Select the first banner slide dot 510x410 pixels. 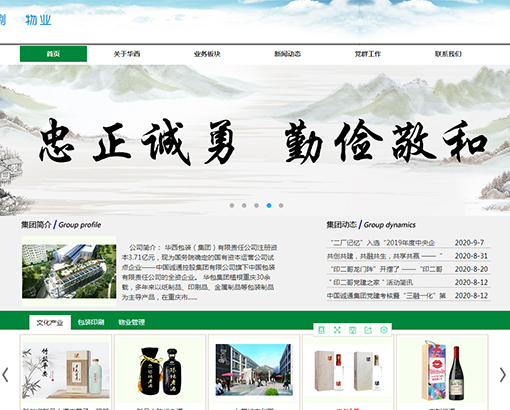232,206
